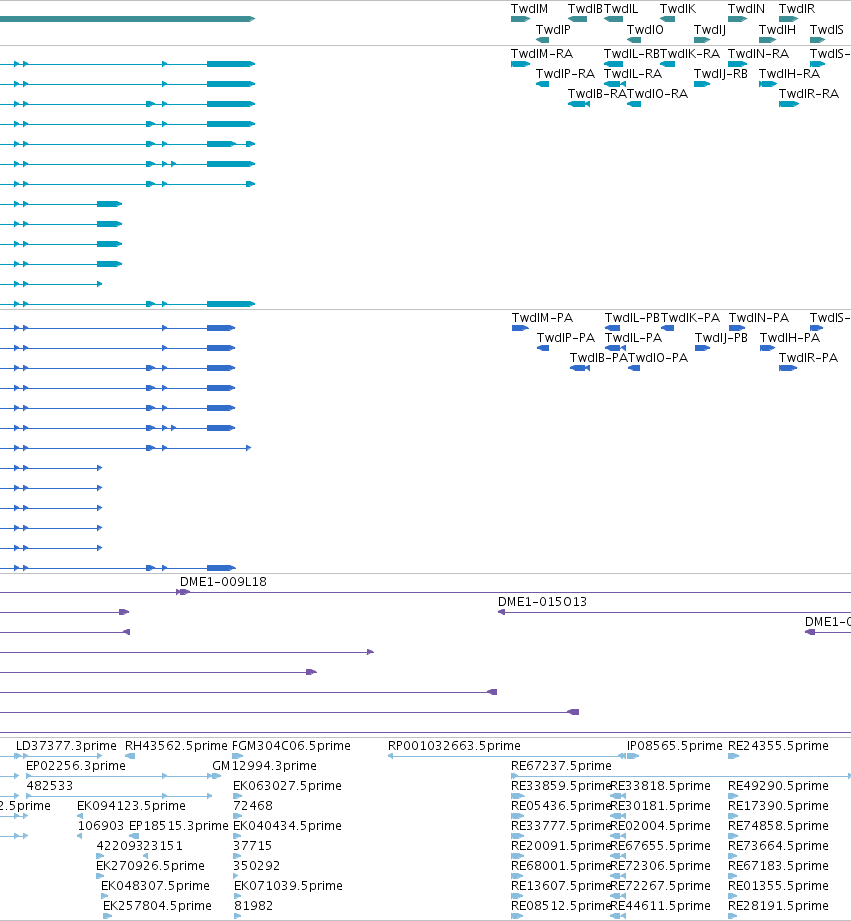
Task: Click the TwdlL-PA protein label
Action: tap(633, 338)
